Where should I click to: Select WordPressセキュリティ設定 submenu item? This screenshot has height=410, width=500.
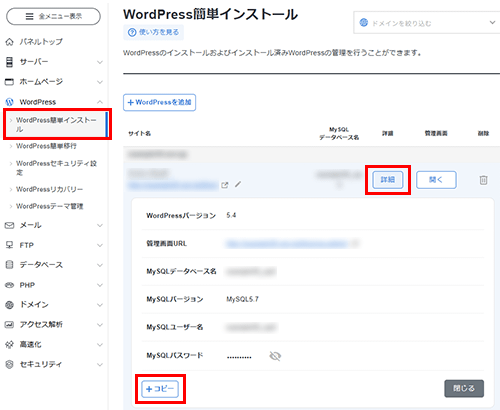(56, 168)
